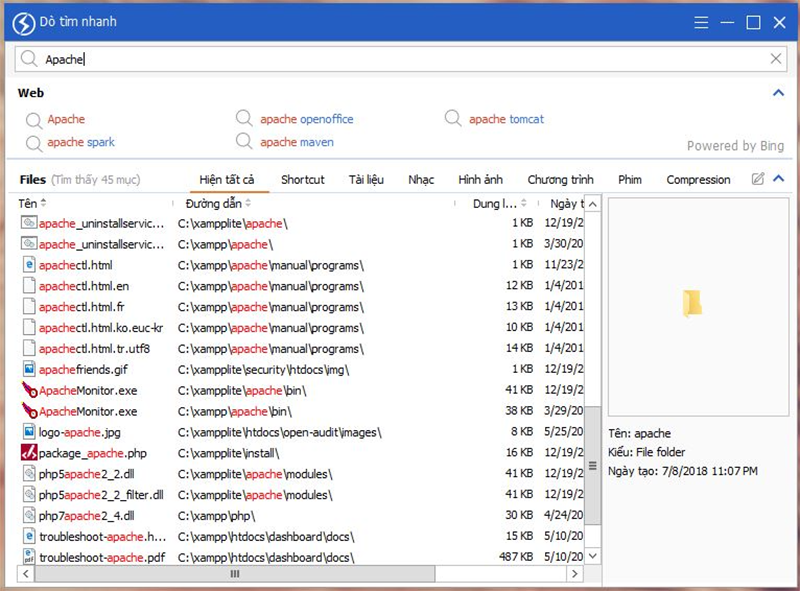Click the folder preview thumbnail
The height and width of the screenshot is (591, 800).
pos(692,304)
